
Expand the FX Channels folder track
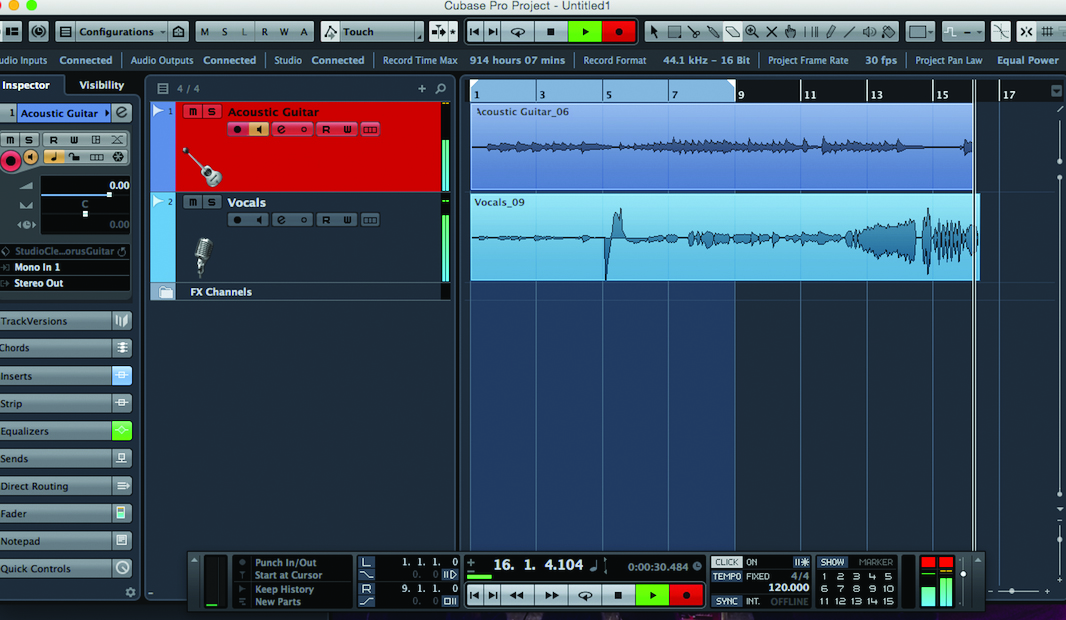click(x=164, y=291)
